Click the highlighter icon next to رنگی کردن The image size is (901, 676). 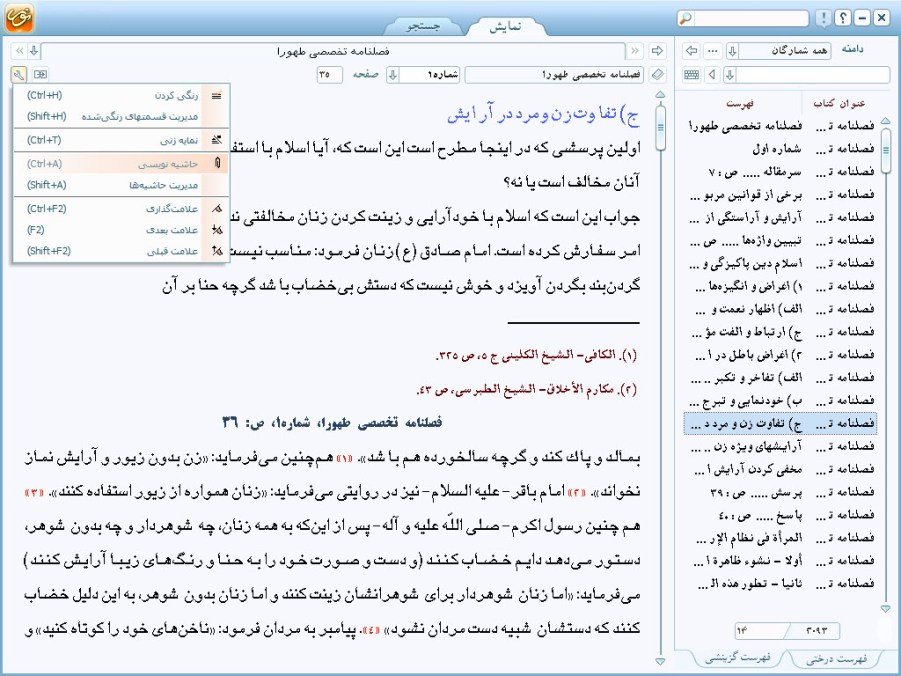216,95
